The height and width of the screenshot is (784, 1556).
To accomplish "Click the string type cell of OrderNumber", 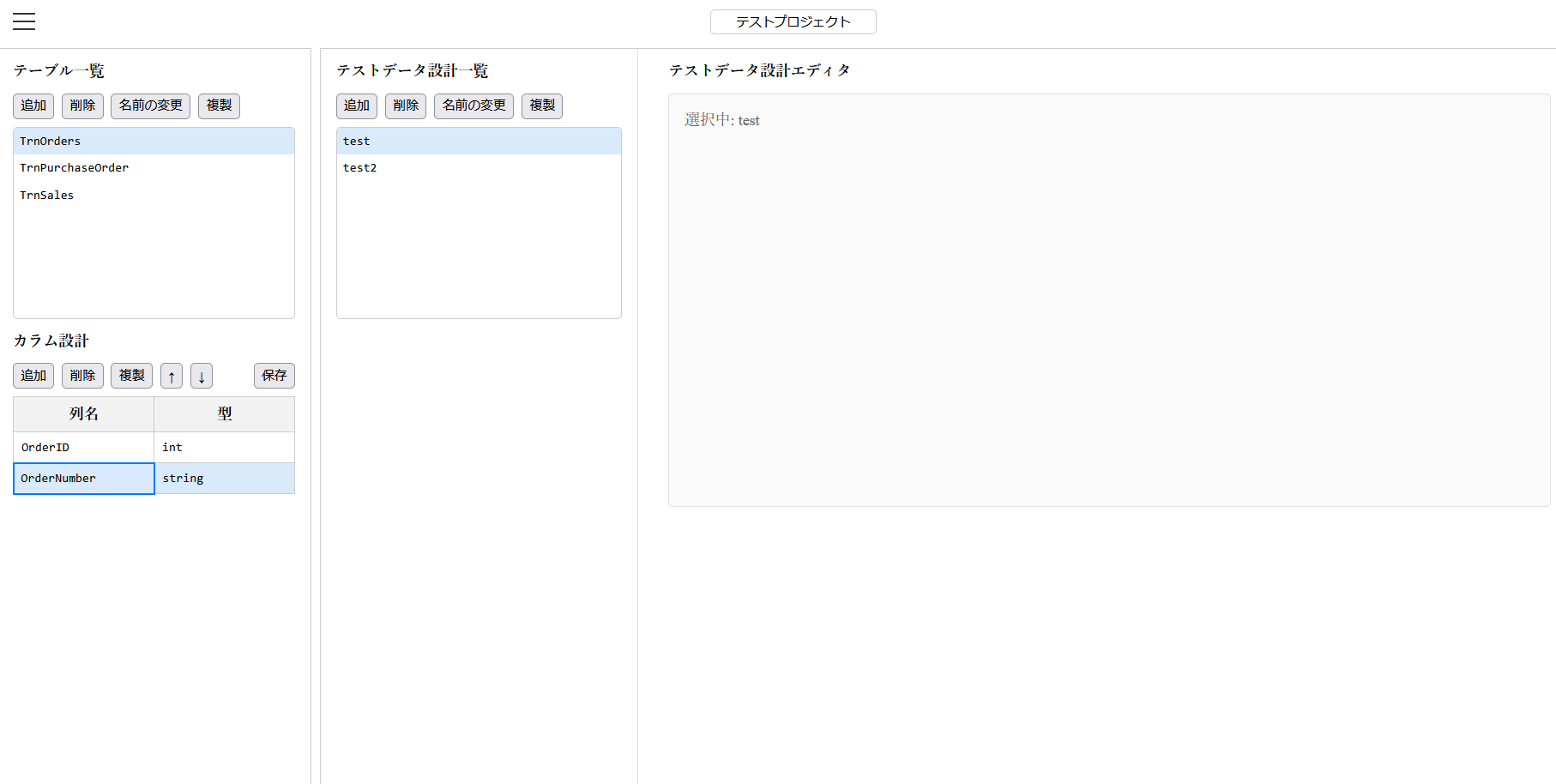I will [x=224, y=478].
